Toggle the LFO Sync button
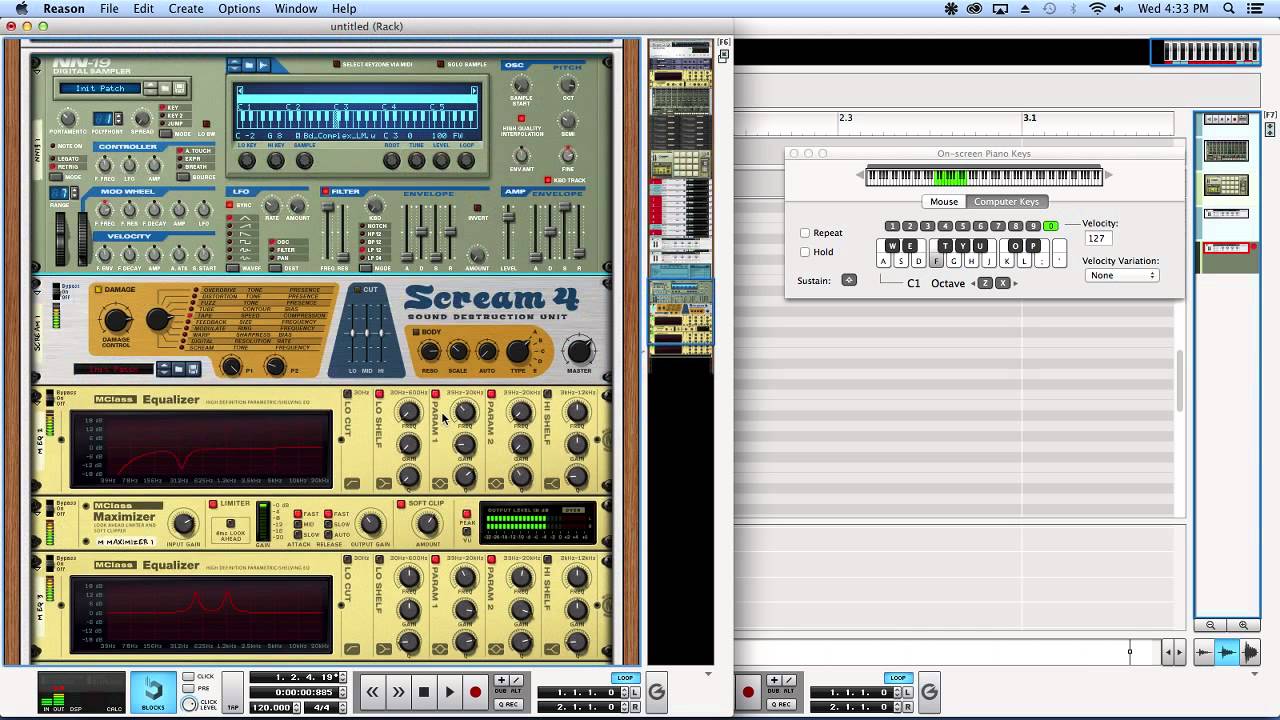 pos(232,205)
